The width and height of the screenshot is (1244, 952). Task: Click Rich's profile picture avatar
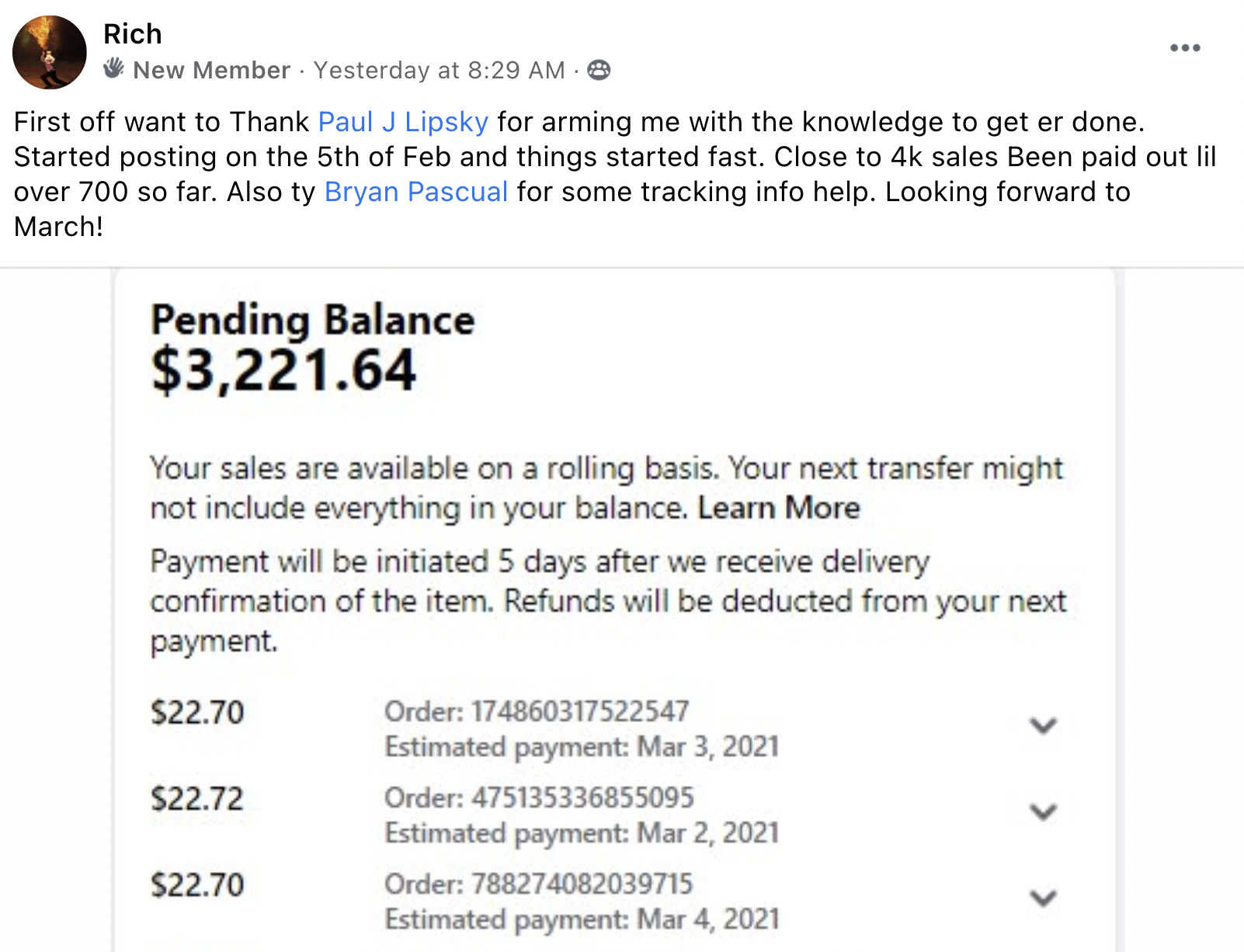(x=50, y=52)
